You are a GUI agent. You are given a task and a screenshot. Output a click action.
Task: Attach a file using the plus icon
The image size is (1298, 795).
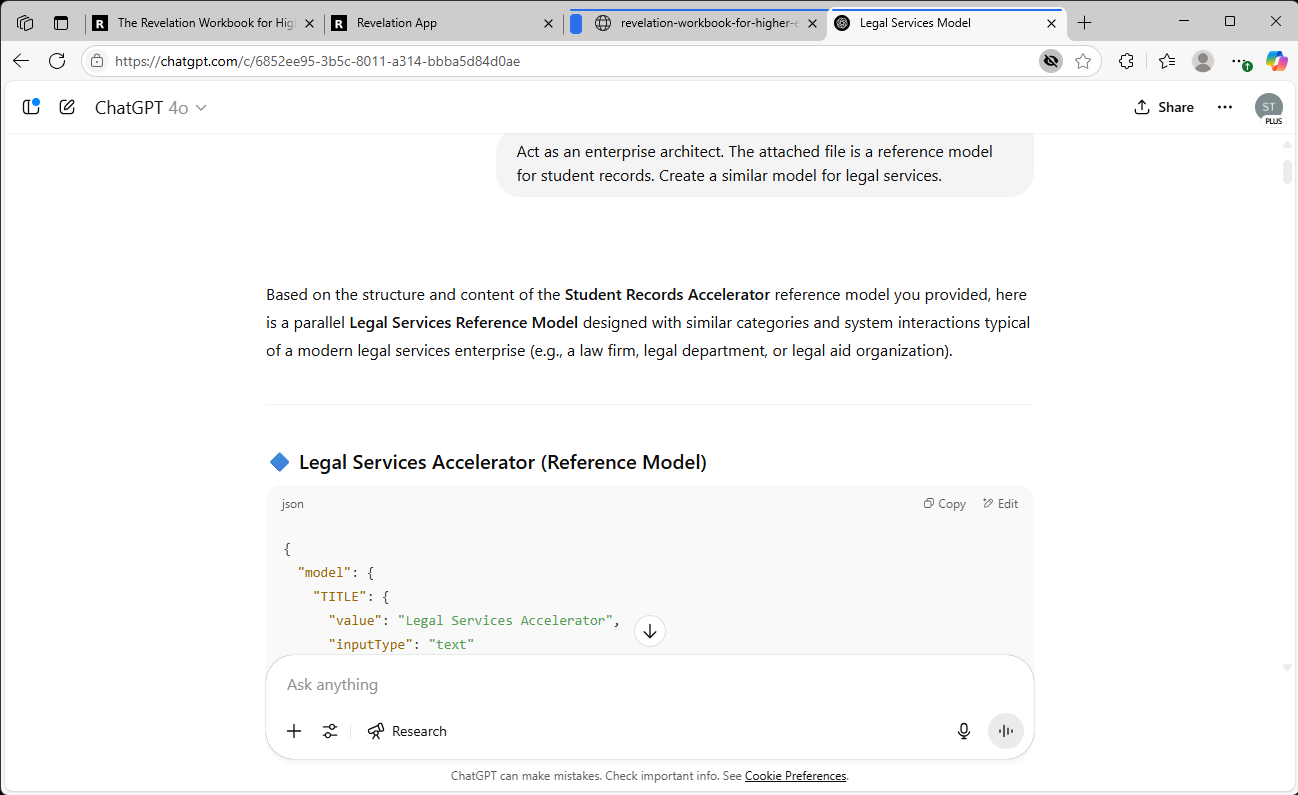point(293,731)
